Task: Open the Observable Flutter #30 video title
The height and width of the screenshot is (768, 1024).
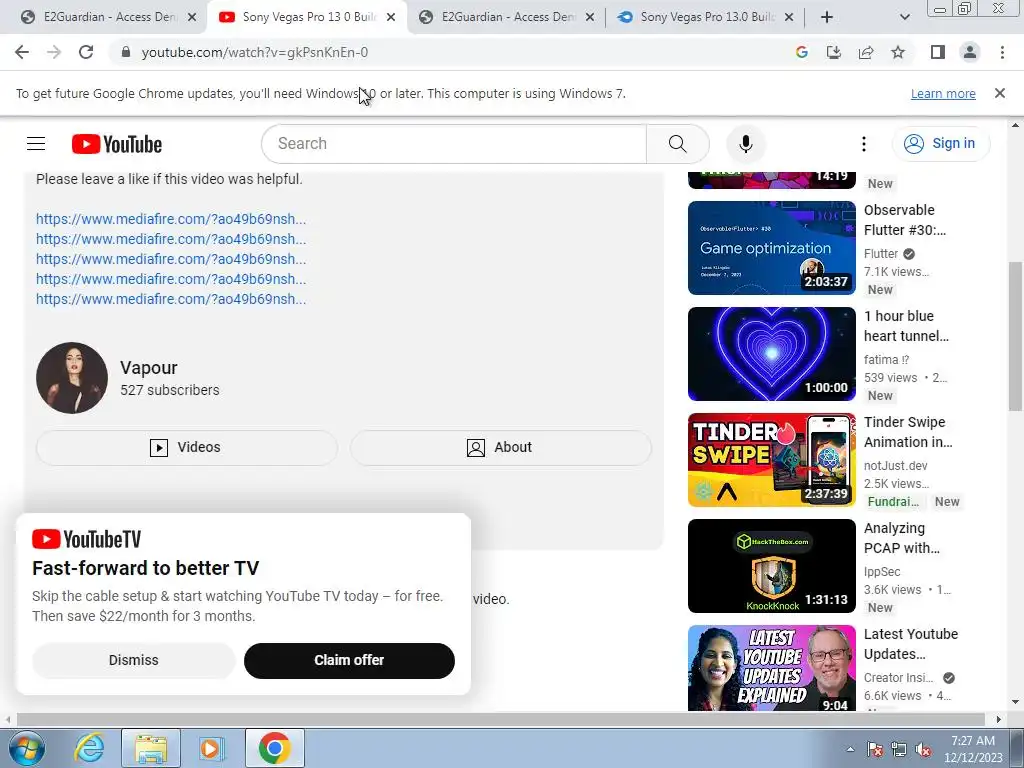Action: [x=904, y=220]
